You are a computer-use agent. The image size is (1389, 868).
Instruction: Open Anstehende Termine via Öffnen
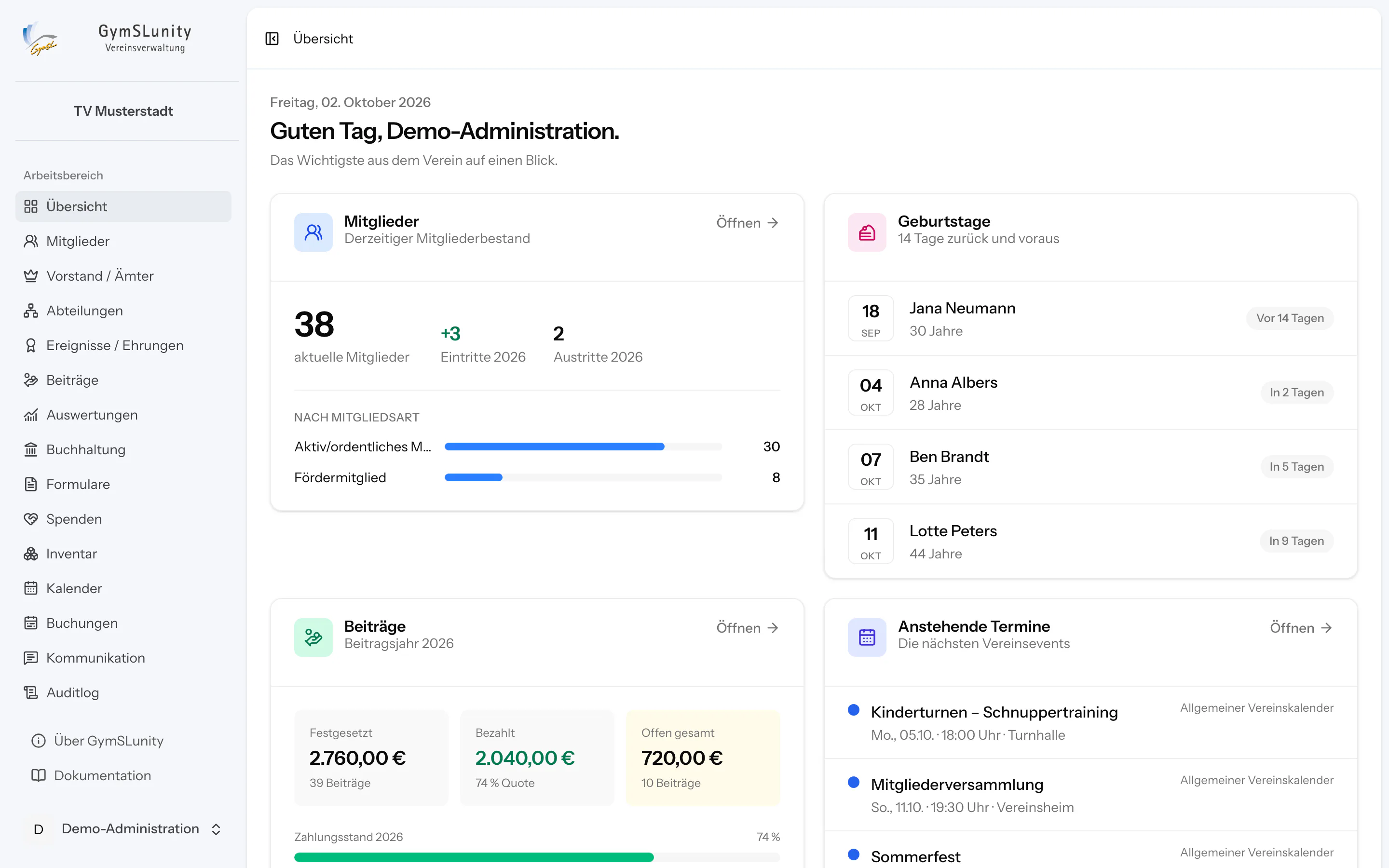pos(1301,628)
